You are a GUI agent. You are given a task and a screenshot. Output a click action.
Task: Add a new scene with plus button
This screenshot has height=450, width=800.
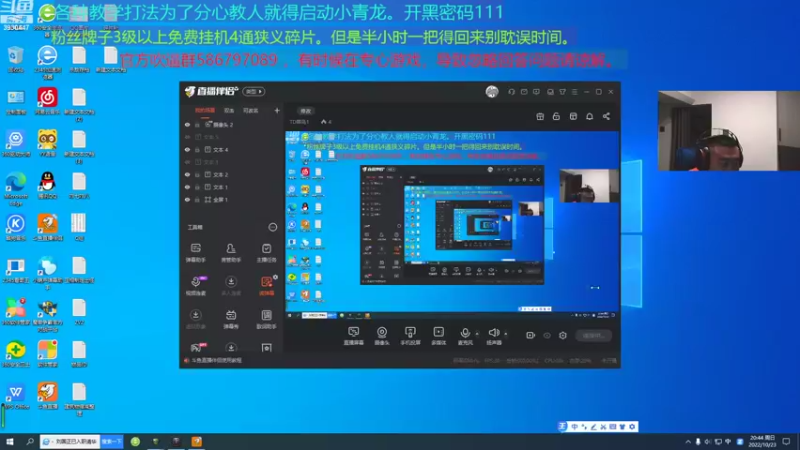(277, 110)
